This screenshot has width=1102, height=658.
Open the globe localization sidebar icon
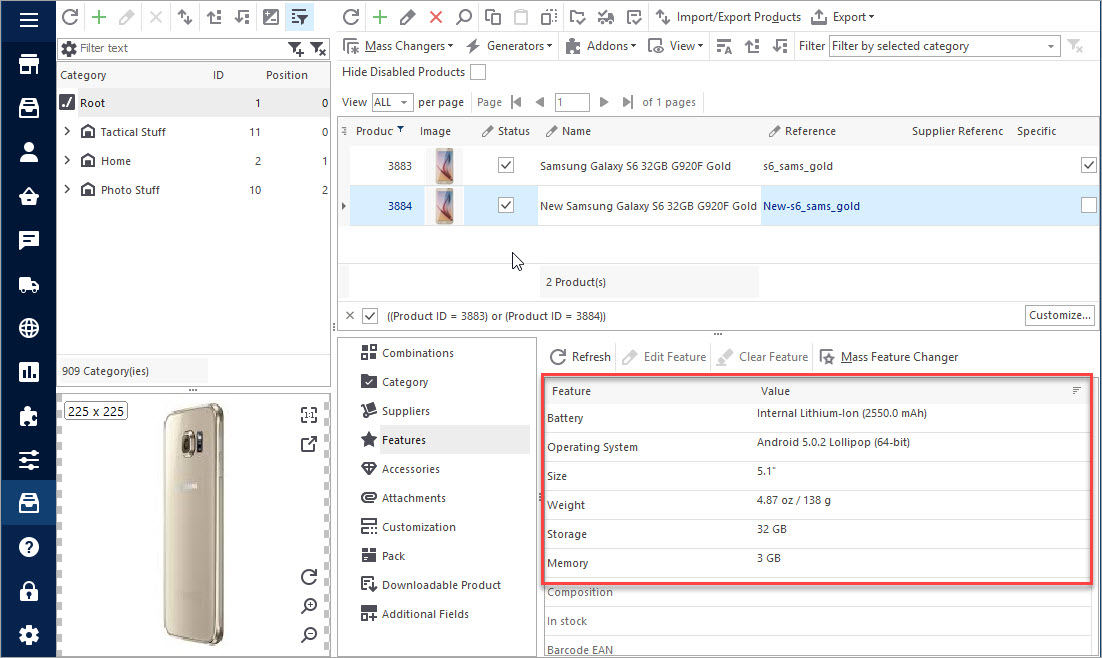click(x=29, y=328)
